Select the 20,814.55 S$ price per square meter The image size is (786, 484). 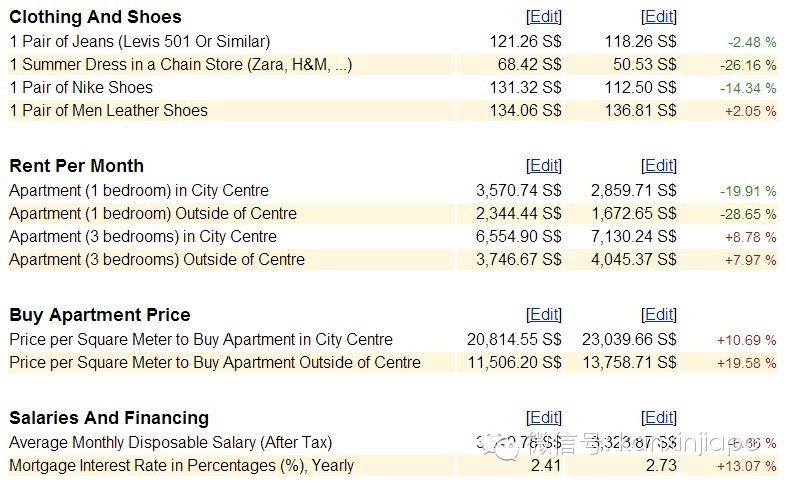(514, 340)
